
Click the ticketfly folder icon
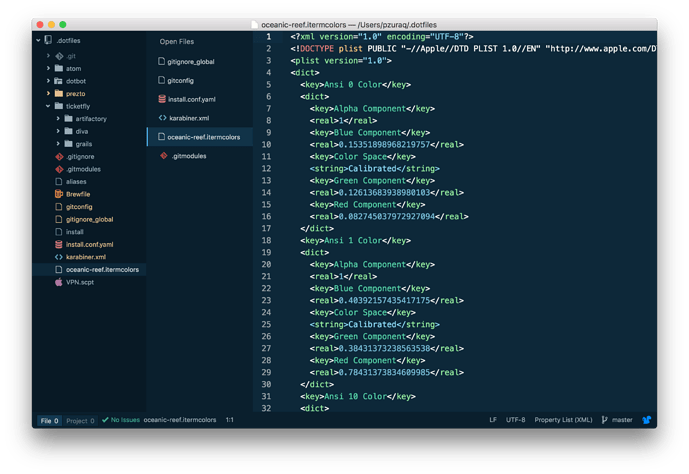(59, 106)
